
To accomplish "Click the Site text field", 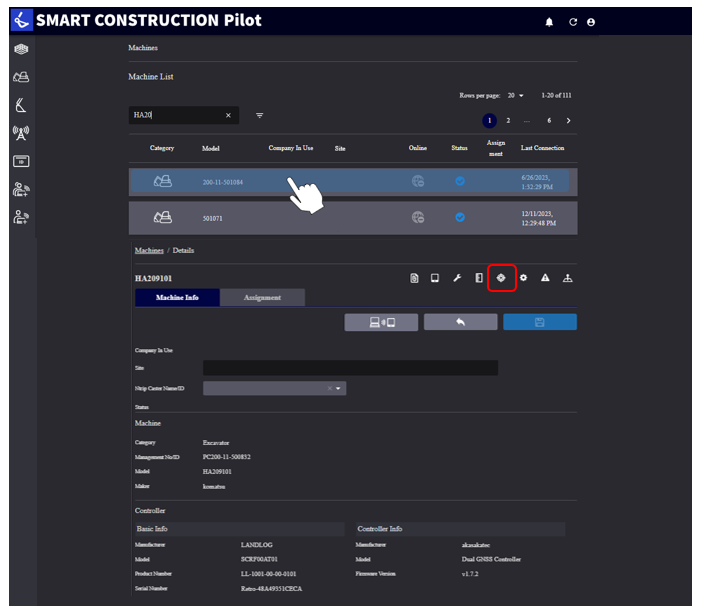I will coord(350,368).
